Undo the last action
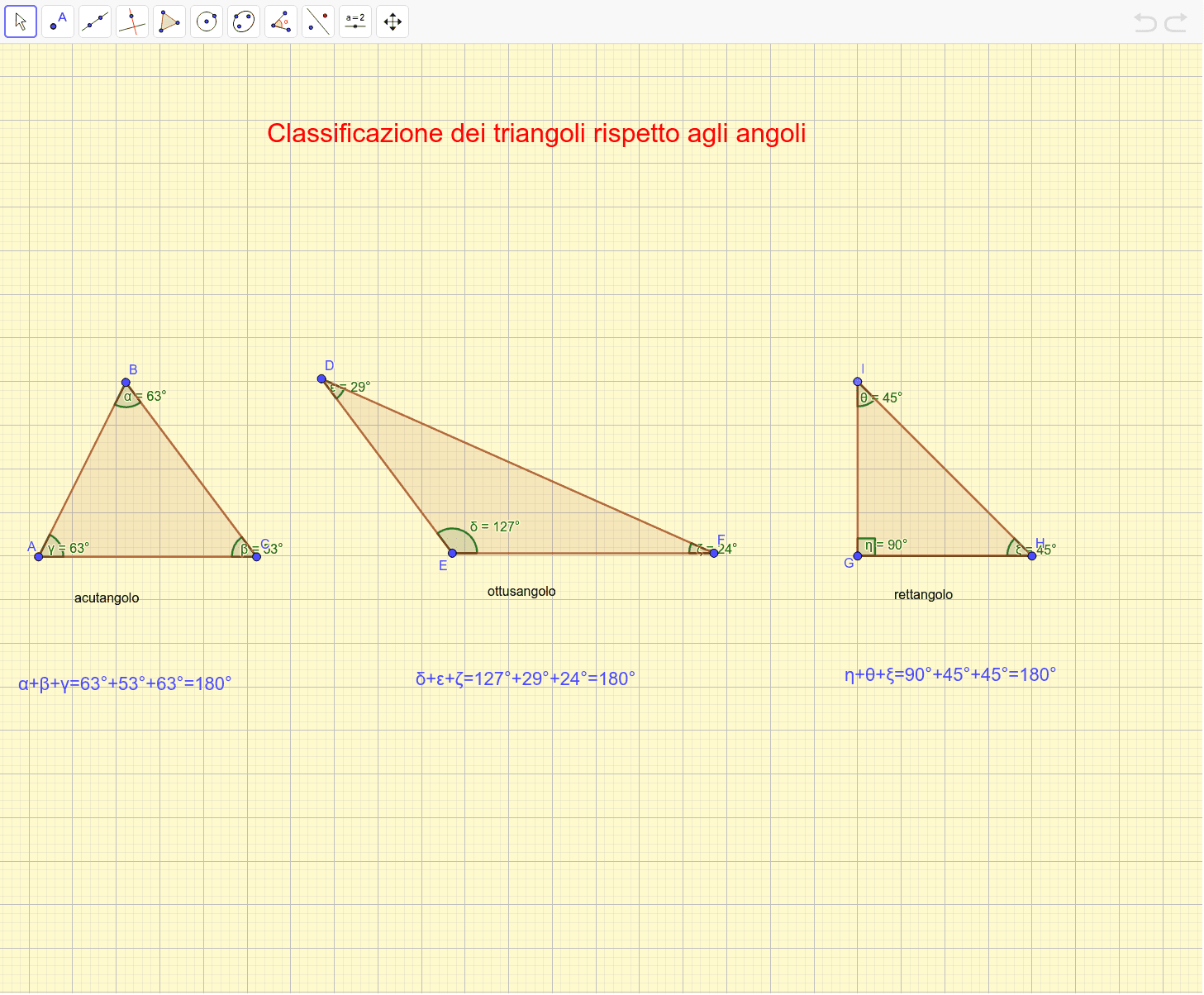This screenshot has width=1204, height=995. point(1145,22)
